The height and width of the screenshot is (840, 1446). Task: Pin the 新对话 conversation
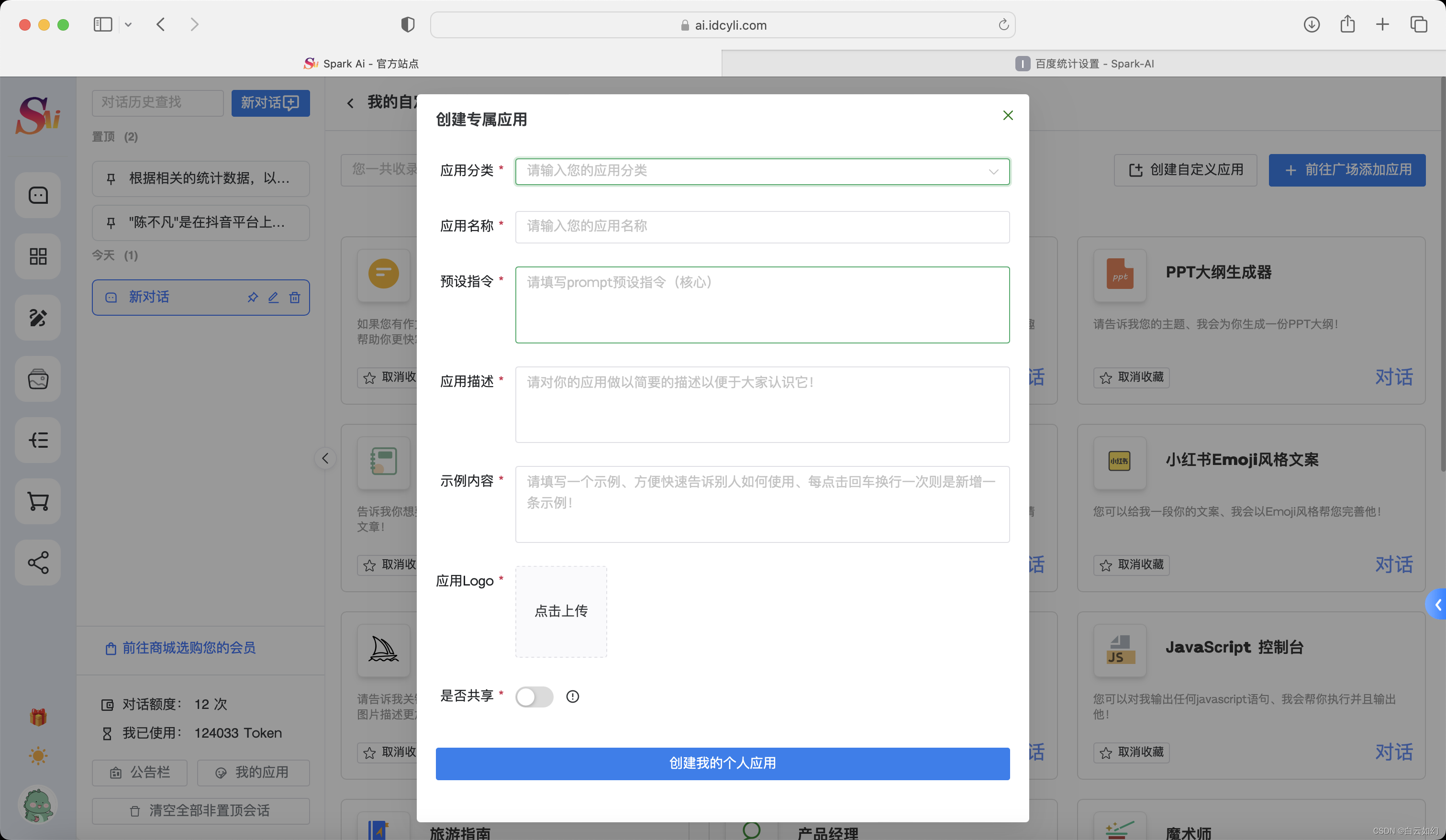pyautogui.click(x=253, y=297)
